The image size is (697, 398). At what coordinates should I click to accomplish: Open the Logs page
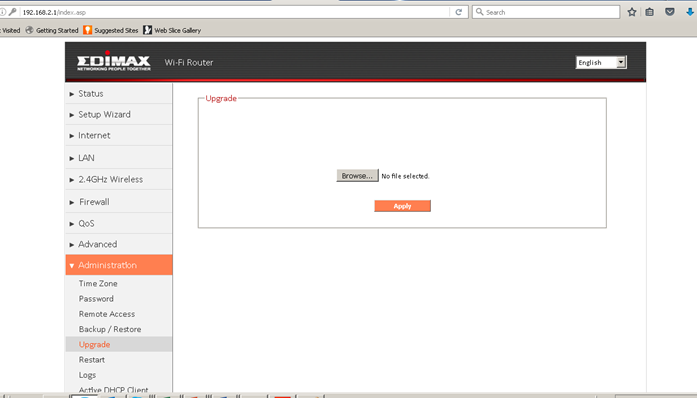(87, 375)
